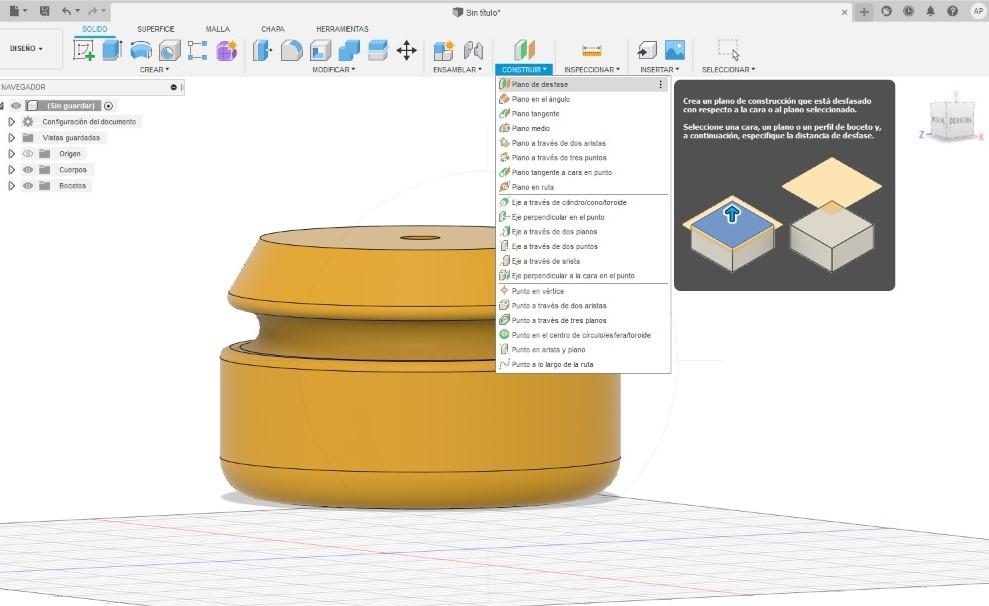Click the Select tool icon

729,49
